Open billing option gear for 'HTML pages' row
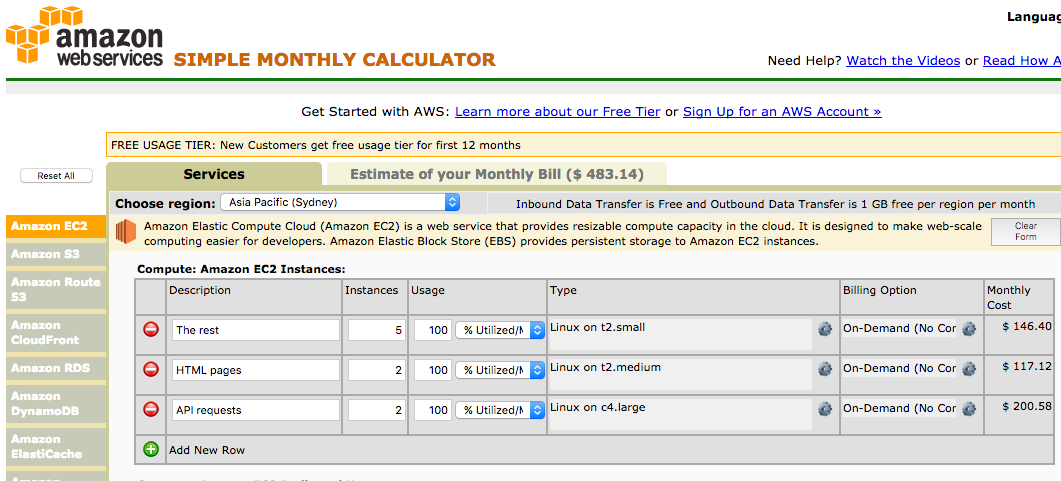The image size is (1061, 481). point(969,369)
